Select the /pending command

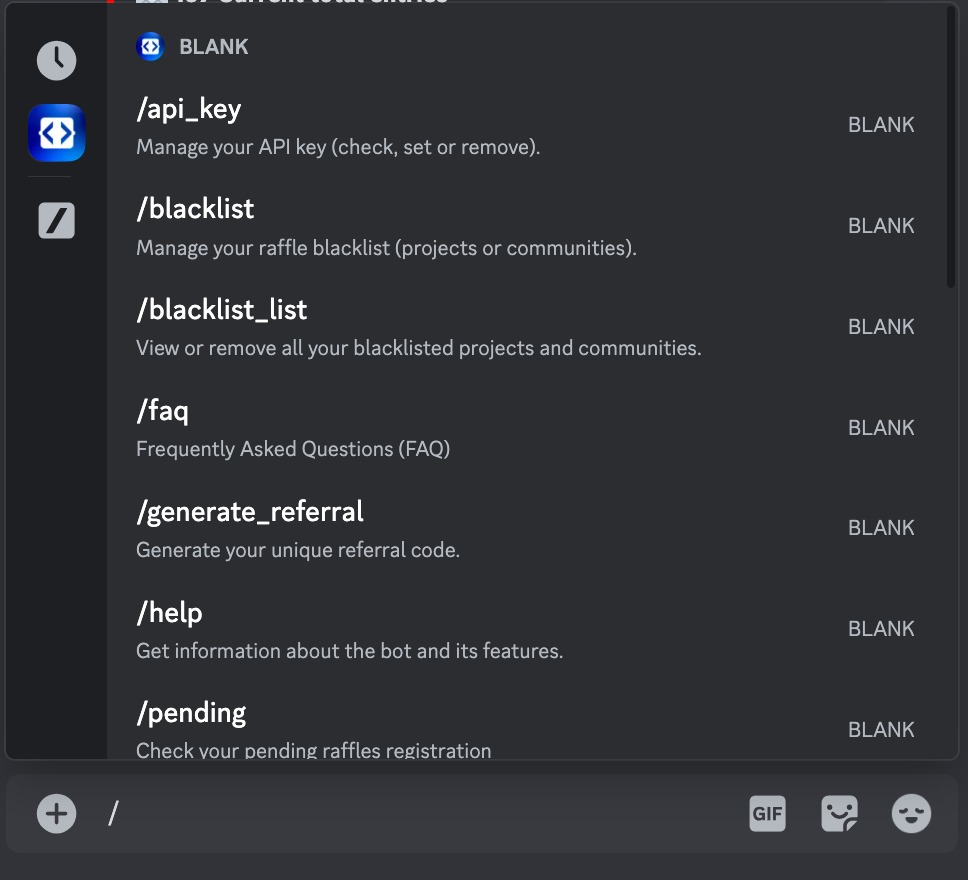pos(525,729)
